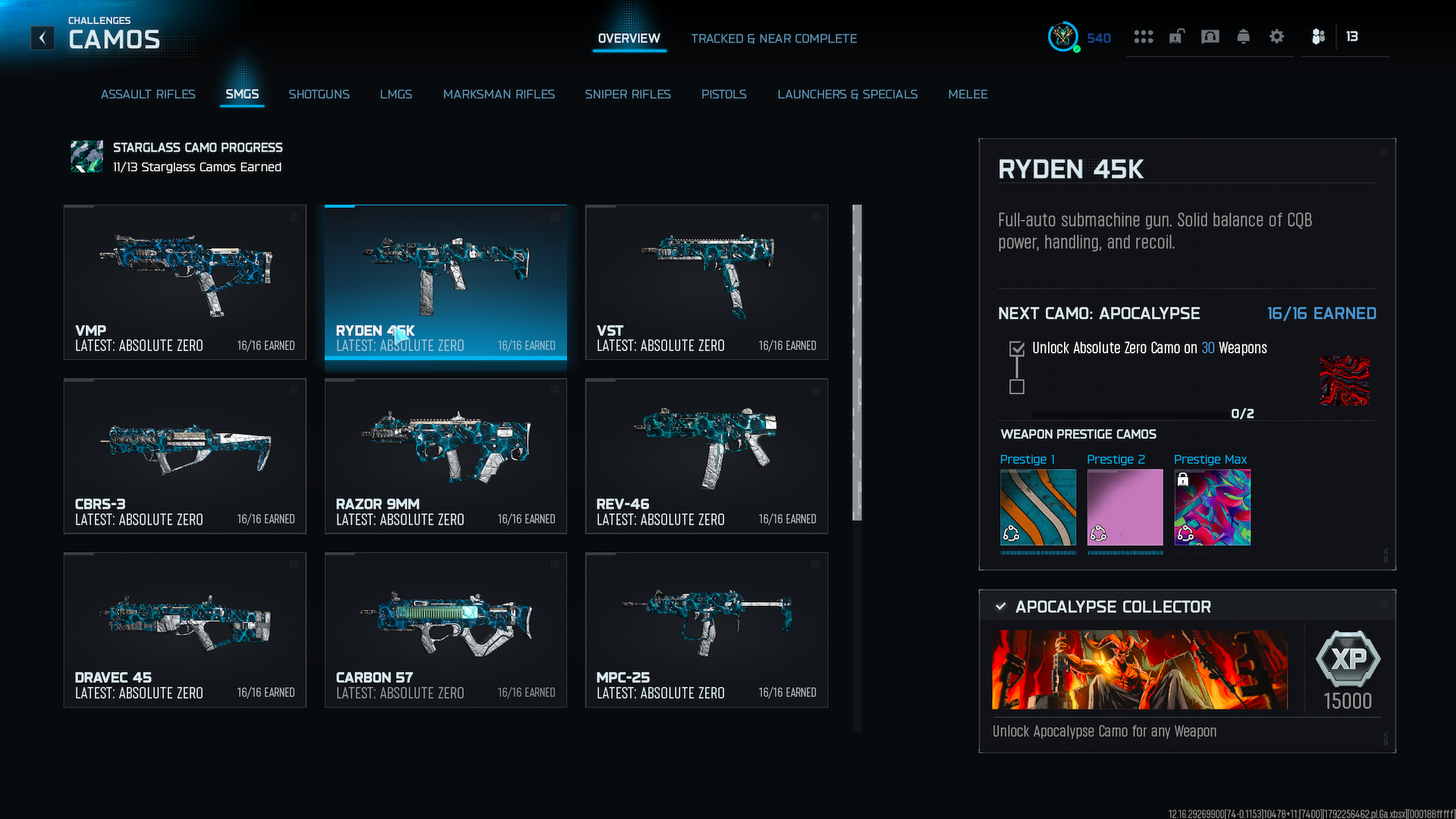Select the Dravec 45 weapon card

(185, 629)
